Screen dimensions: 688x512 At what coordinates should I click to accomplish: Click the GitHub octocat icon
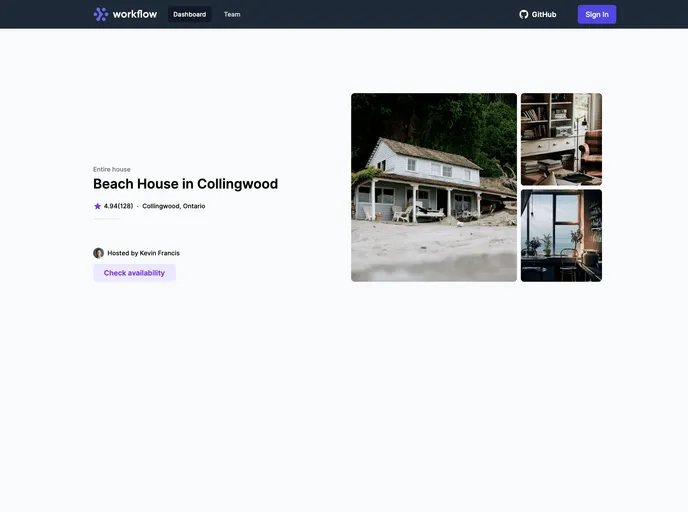tap(524, 14)
